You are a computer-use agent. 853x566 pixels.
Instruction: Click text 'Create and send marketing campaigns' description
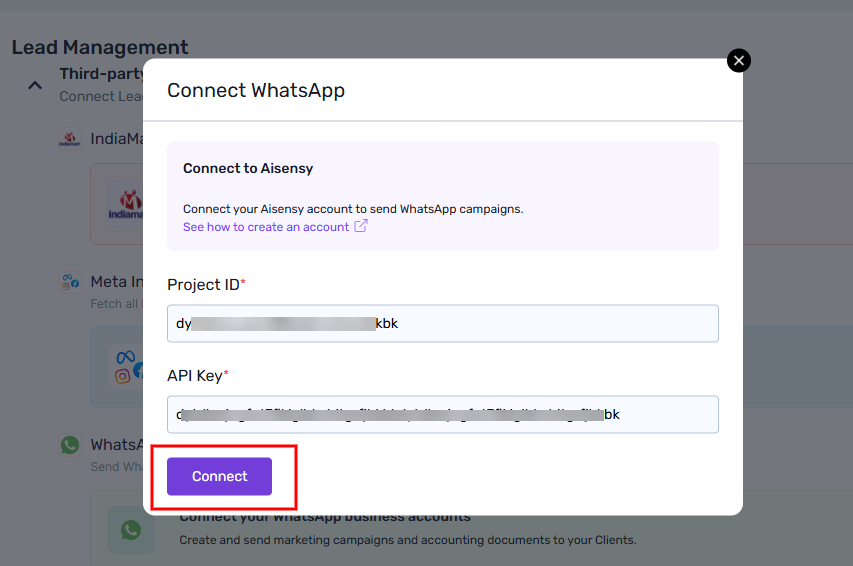point(407,540)
